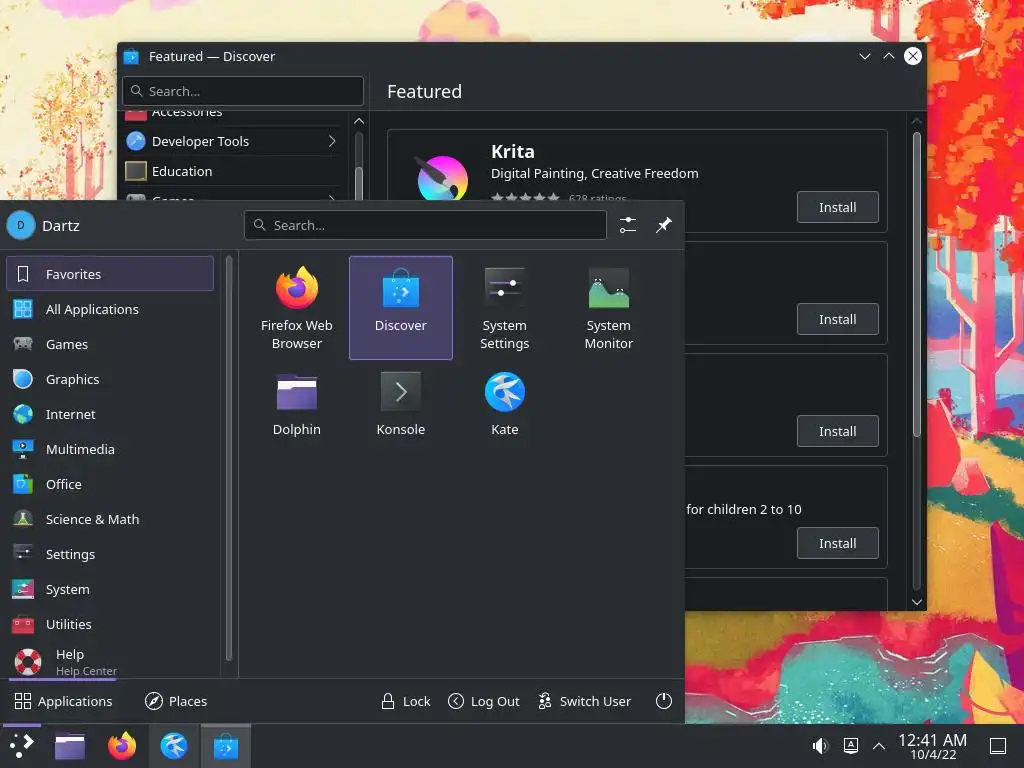Launch System Monitor favorite
Viewport: 1024px width, 768px height.
coord(608,308)
